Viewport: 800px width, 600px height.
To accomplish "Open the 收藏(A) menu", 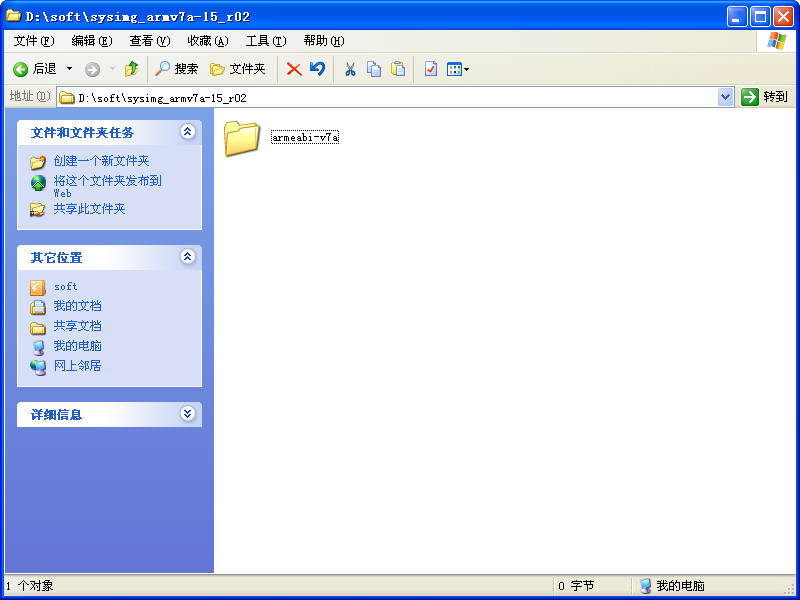I will [208, 41].
